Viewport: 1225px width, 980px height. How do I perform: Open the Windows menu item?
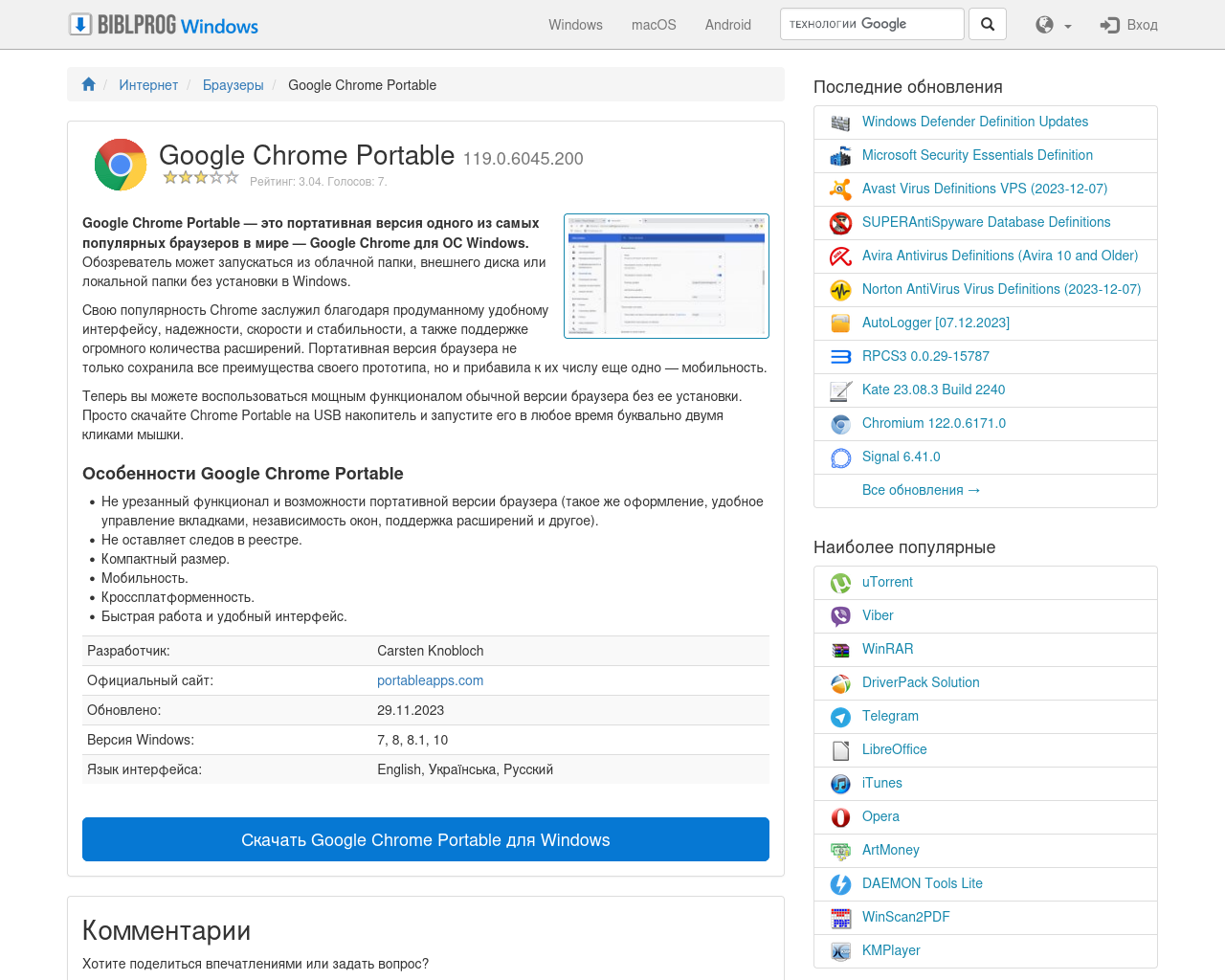575,25
